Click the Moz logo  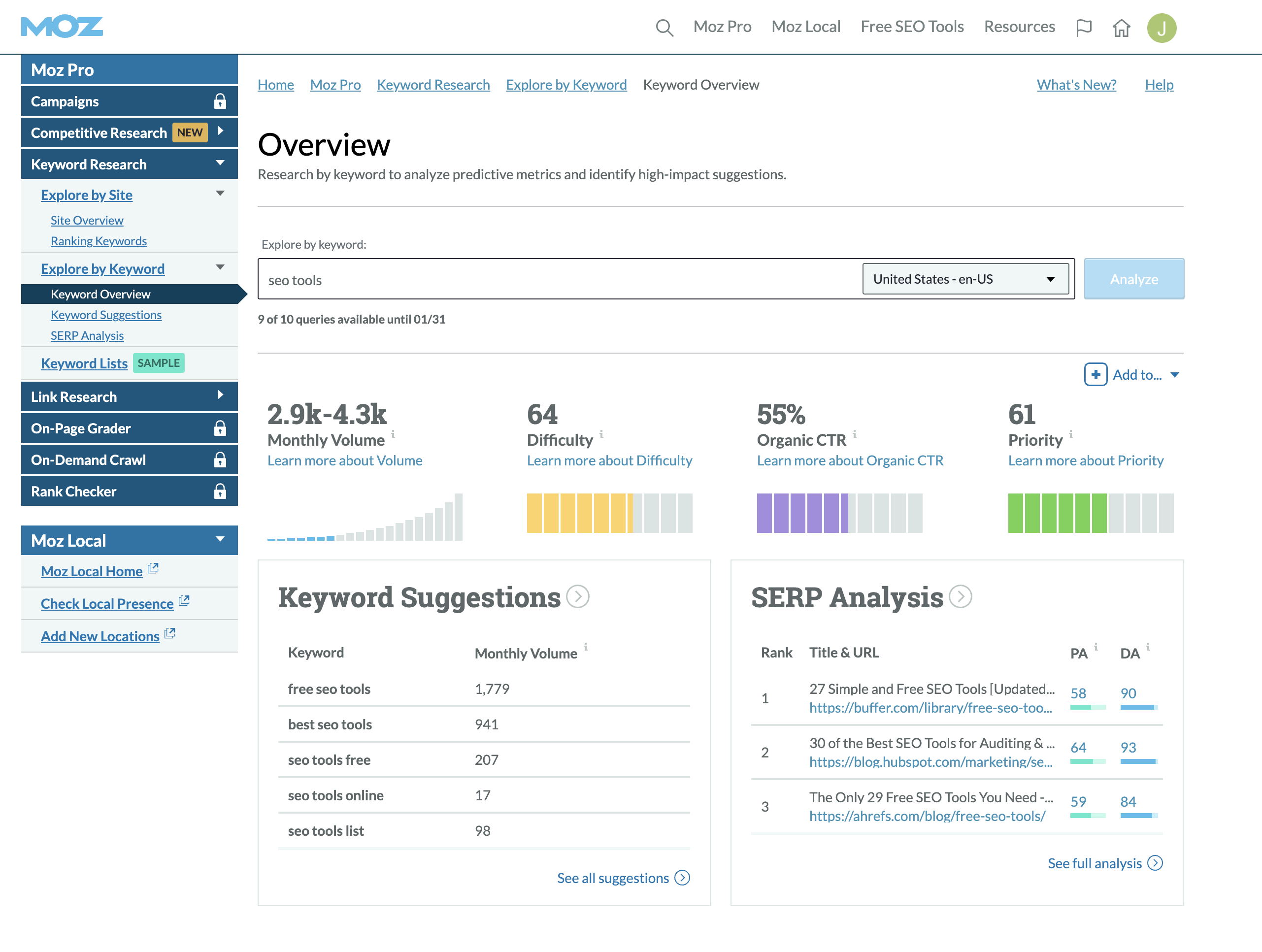[62, 26]
